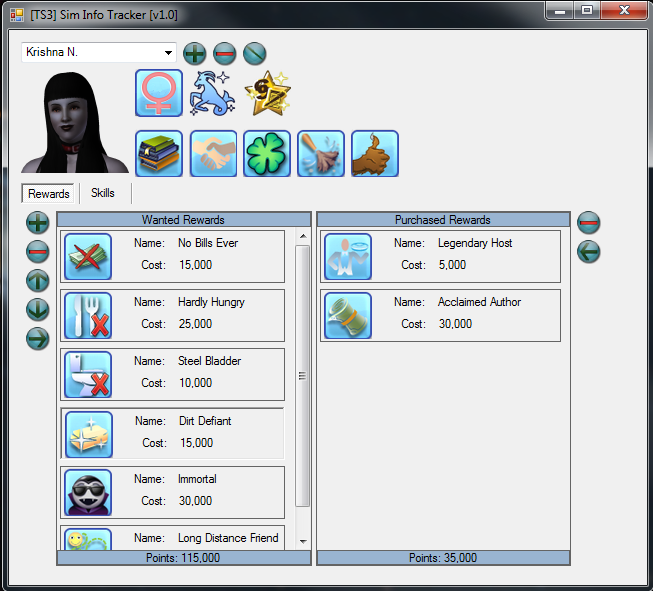Open the Krishna N. sim selector dropdown
This screenshot has width=653, height=591.
click(x=99, y=52)
